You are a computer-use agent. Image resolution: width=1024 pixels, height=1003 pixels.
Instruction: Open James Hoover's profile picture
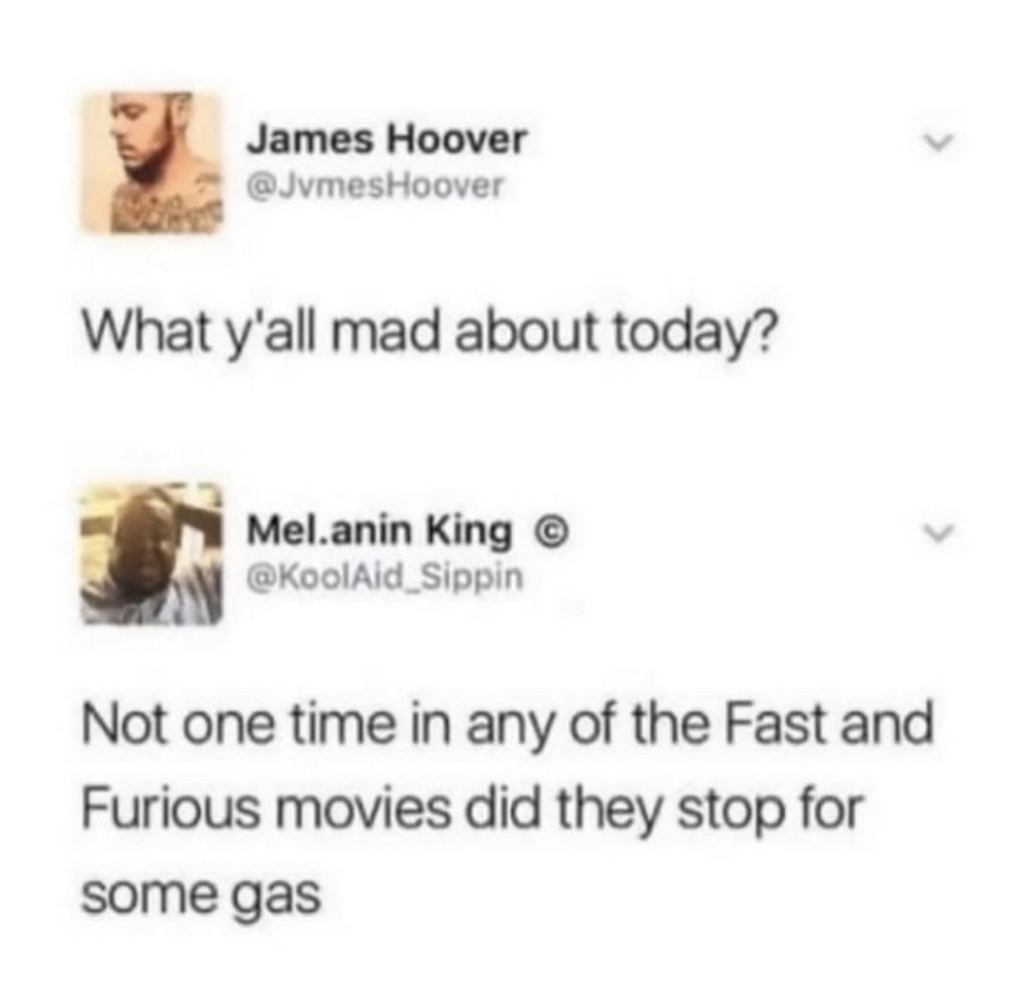click(152, 162)
